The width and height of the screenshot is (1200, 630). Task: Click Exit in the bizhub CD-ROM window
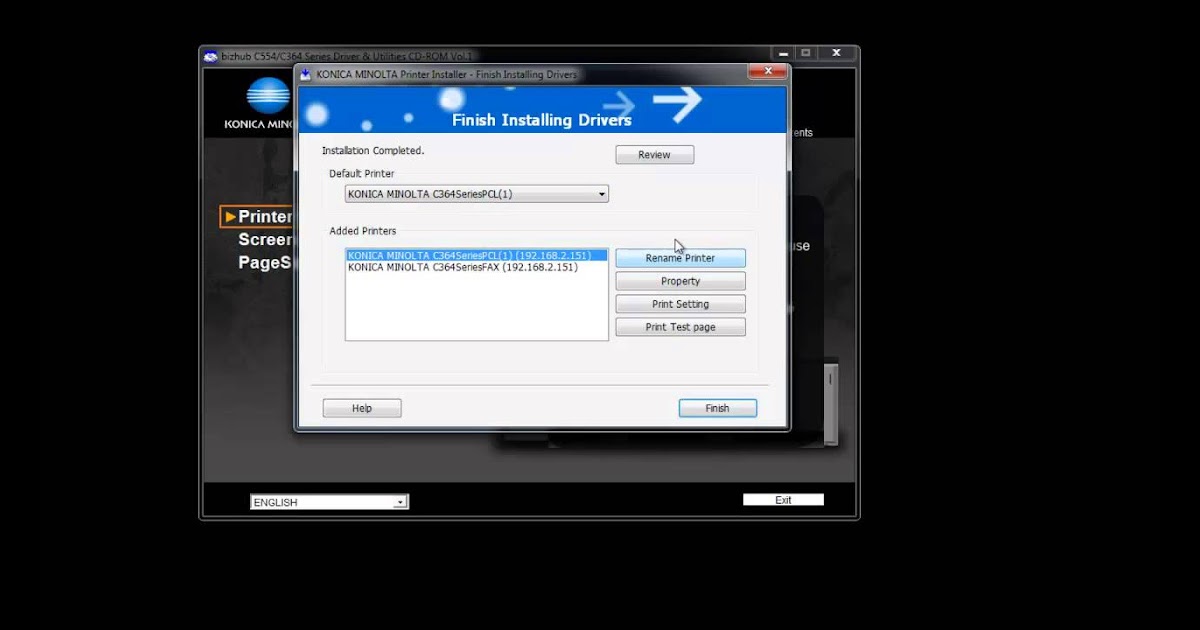[783, 500]
